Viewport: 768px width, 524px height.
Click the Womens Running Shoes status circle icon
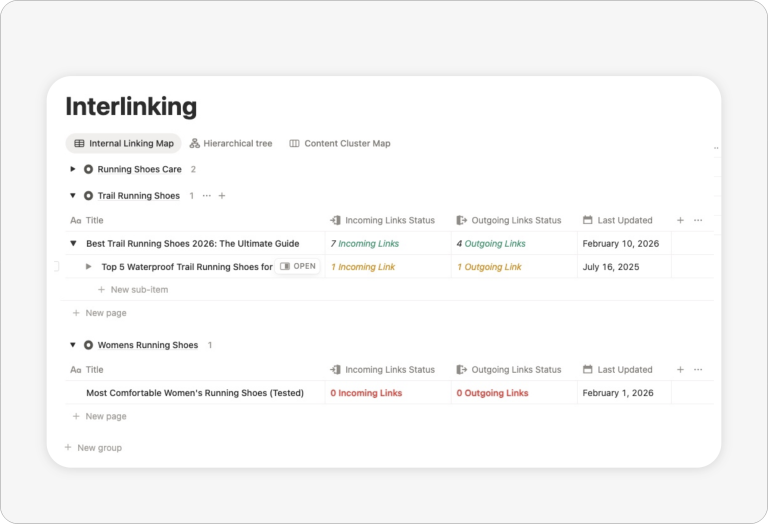[x=88, y=345]
